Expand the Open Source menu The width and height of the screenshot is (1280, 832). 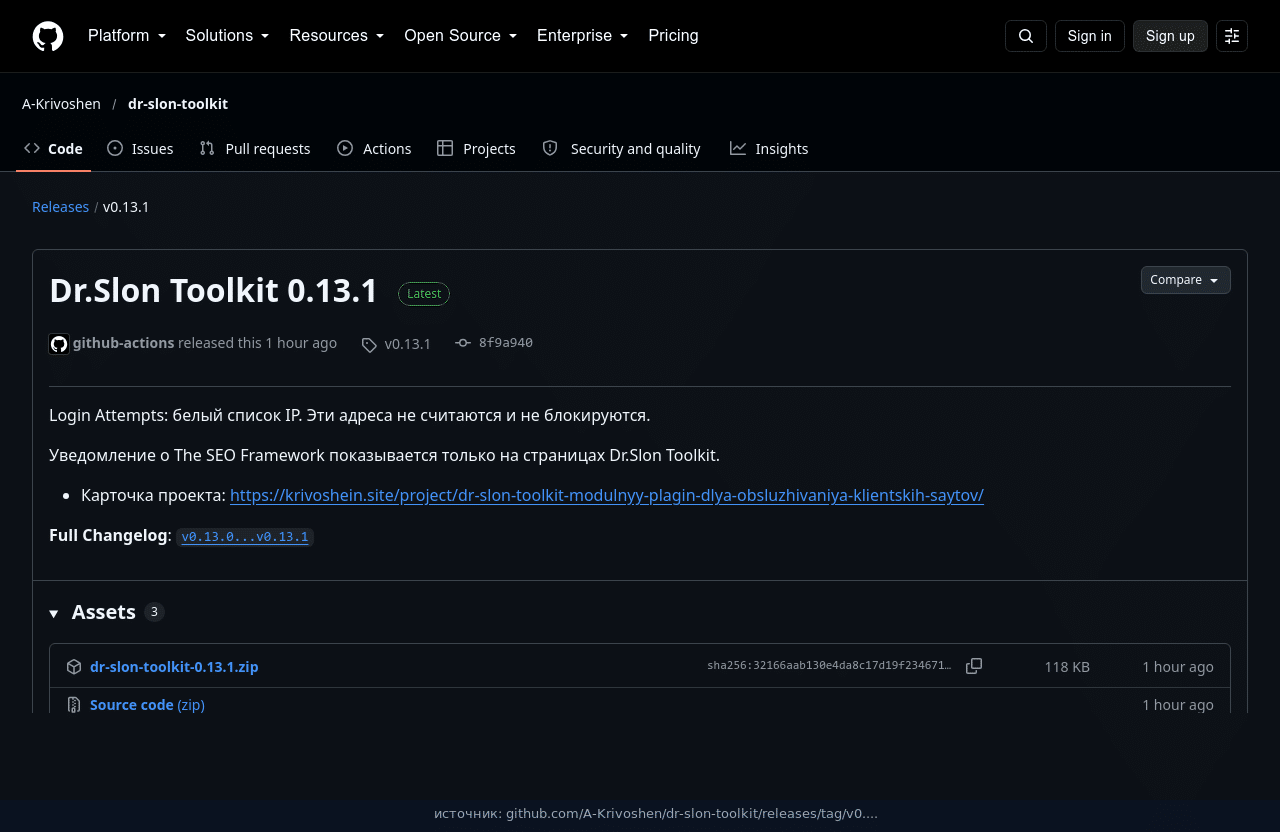[x=461, y=36]
